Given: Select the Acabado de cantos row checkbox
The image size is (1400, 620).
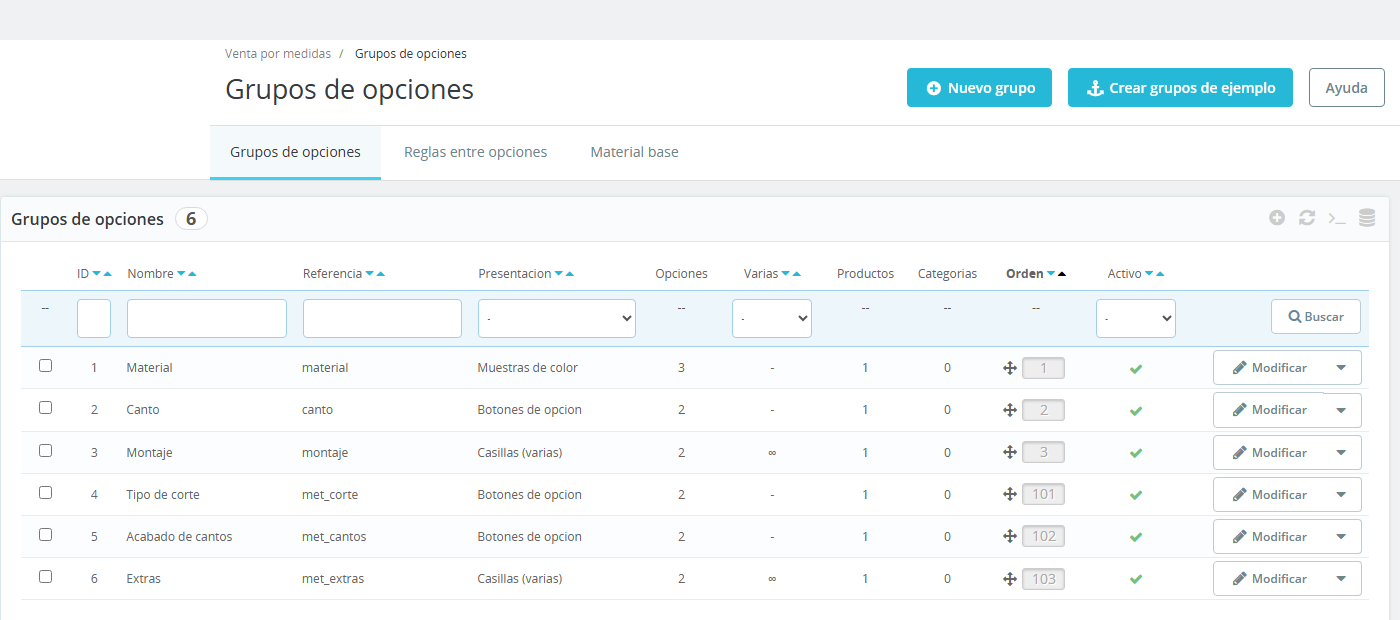Looking at the screenshot, I should [x=45, y=534].
